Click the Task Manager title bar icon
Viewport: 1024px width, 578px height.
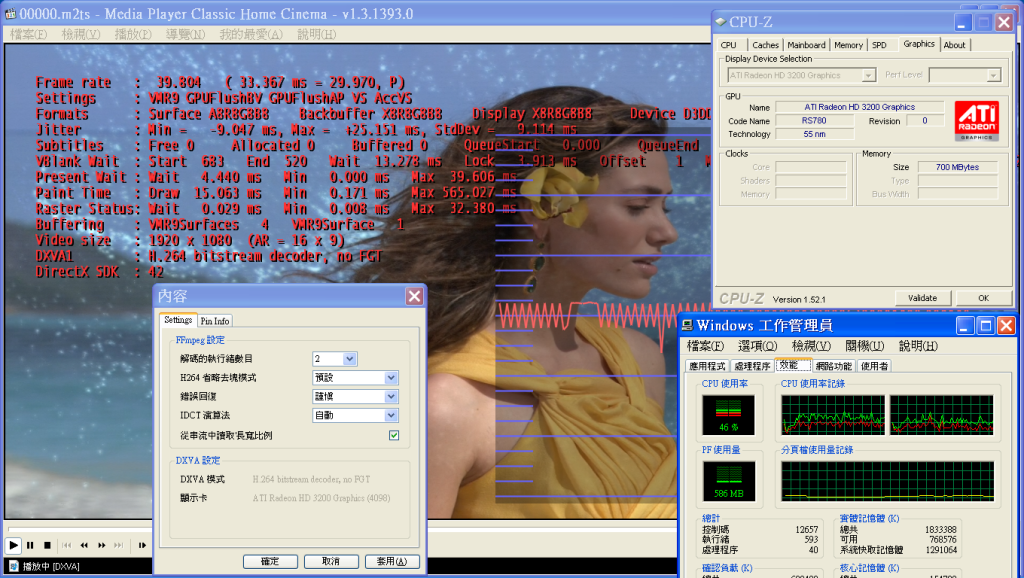[x=687, y=325]
